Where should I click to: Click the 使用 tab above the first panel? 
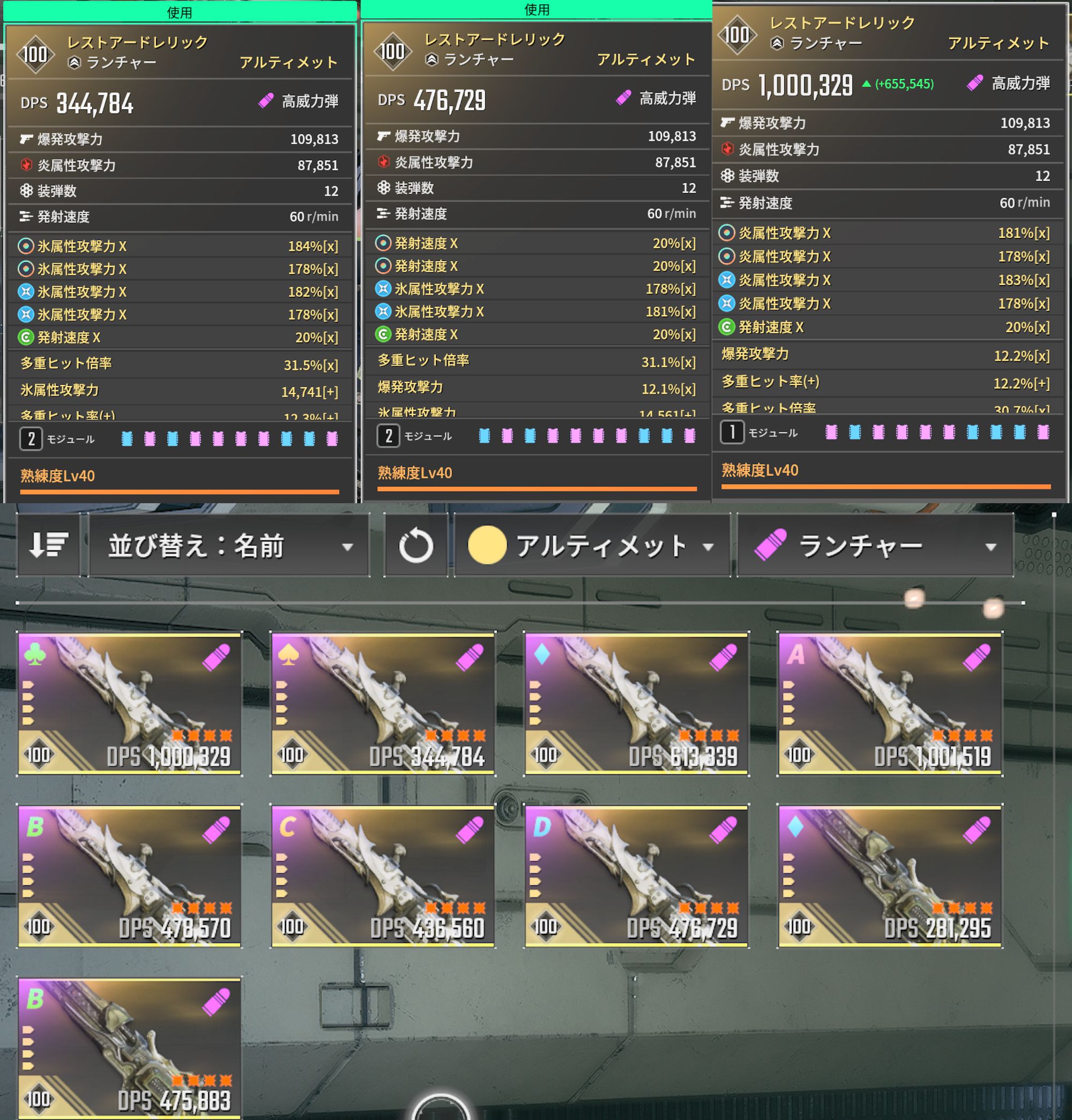point(180,12)
